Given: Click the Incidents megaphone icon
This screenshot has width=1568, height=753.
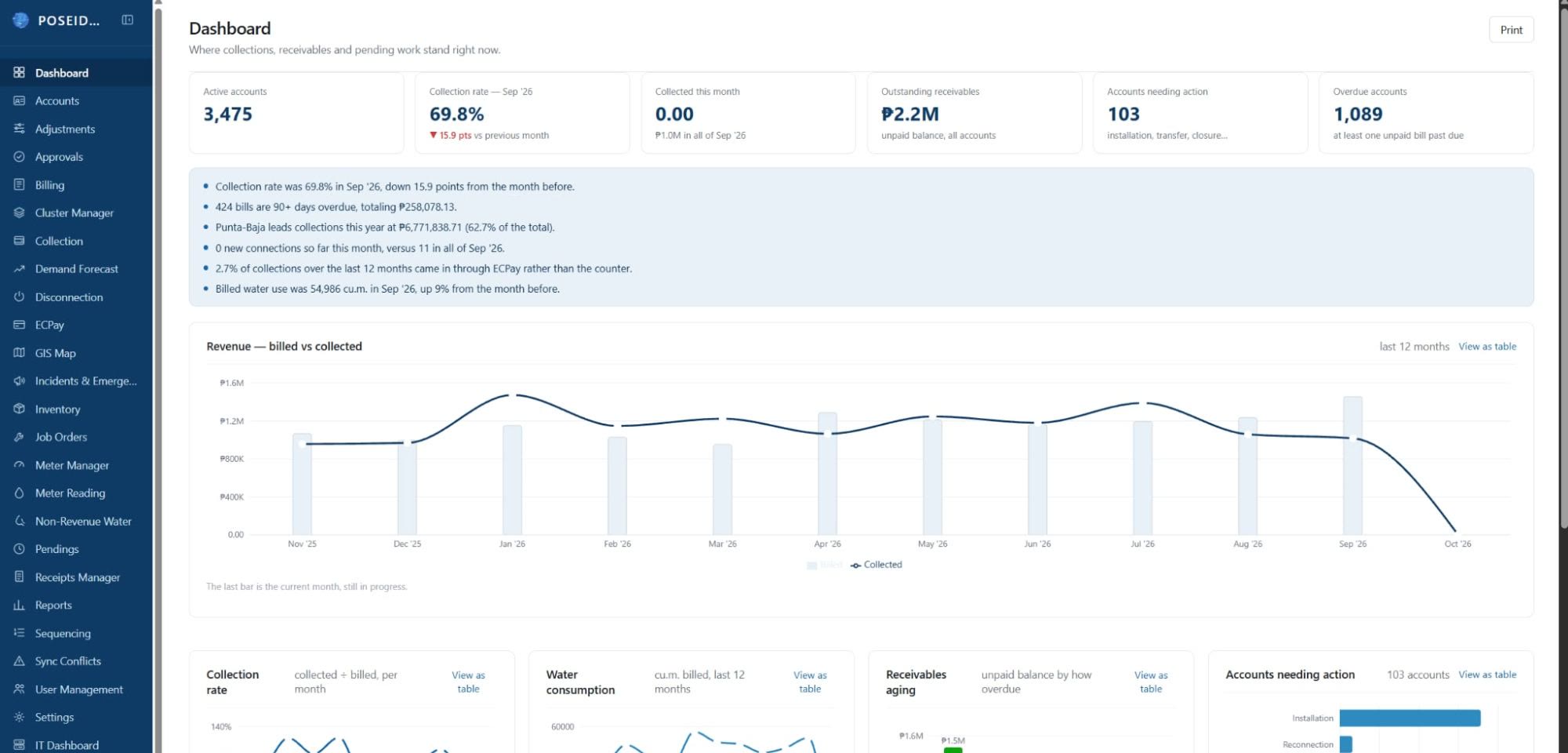Looking at the screenshot, I should (20, 381).
